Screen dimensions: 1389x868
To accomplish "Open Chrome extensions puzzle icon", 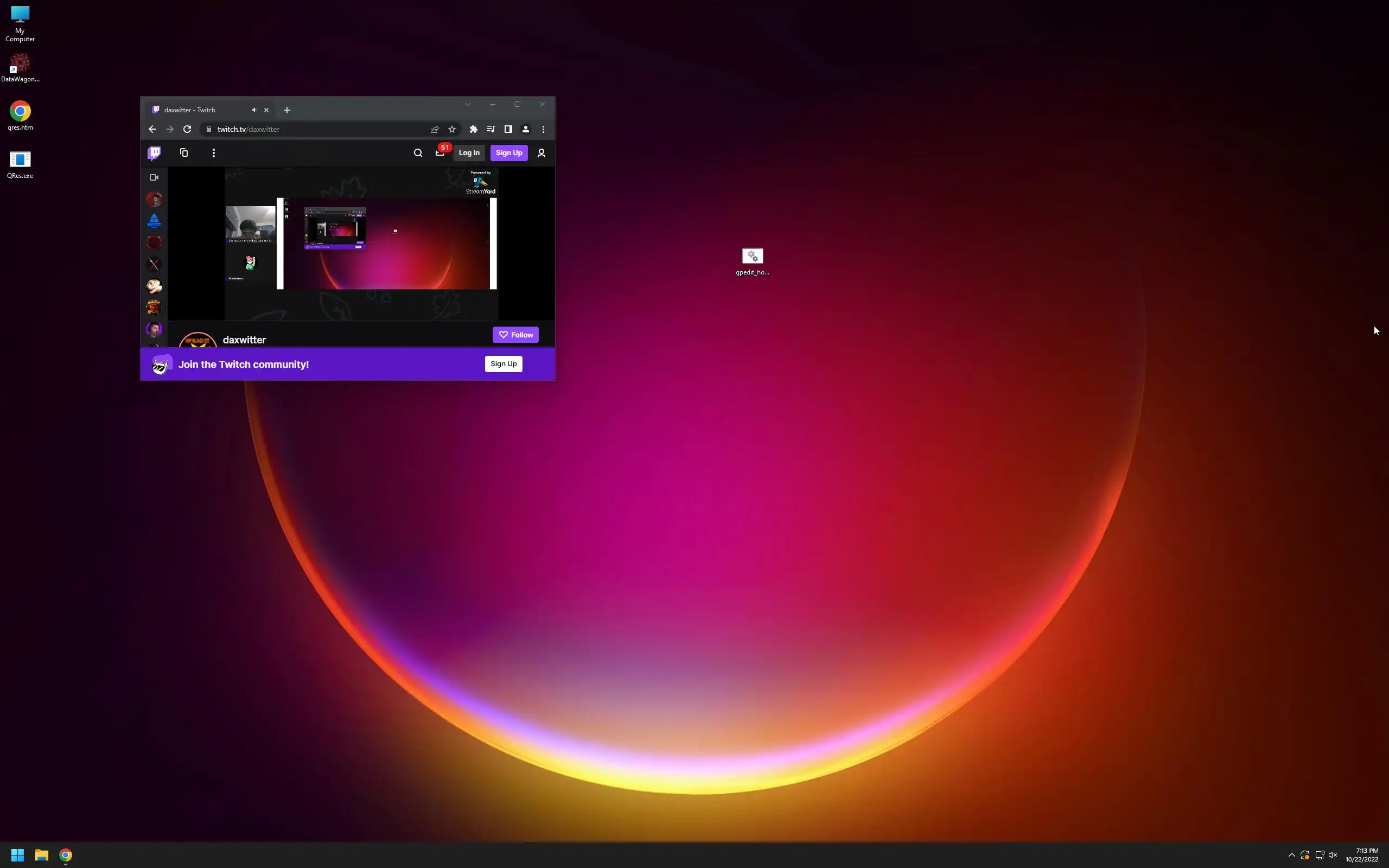I will [474, 129].
